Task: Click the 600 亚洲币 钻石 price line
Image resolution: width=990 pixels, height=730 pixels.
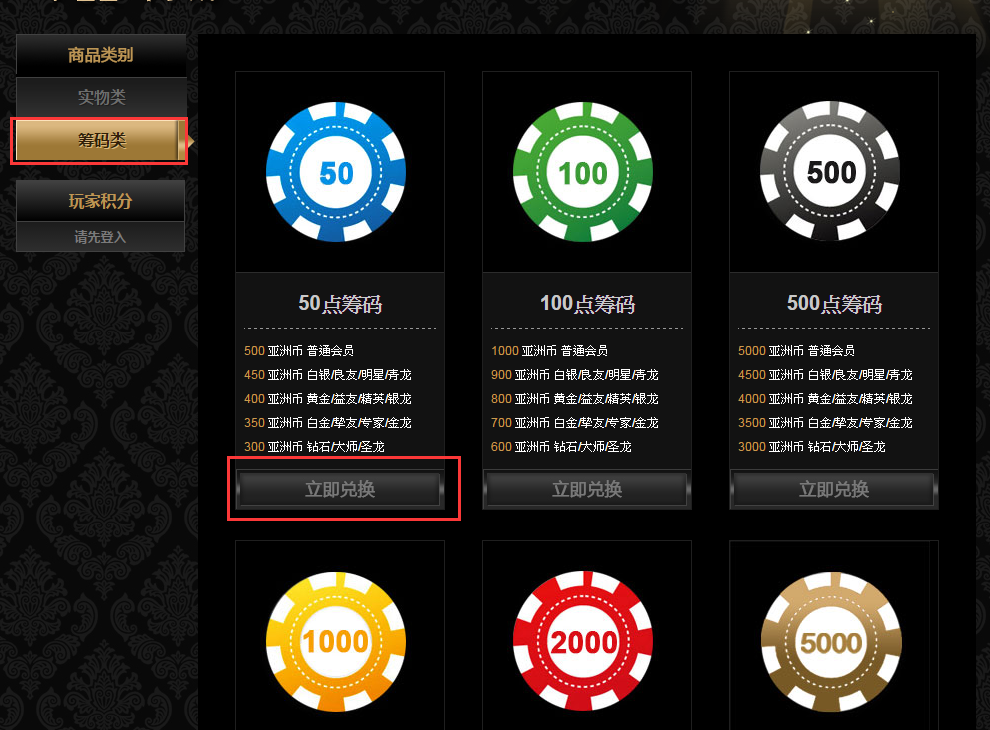Action: click(x=561, y=446)
